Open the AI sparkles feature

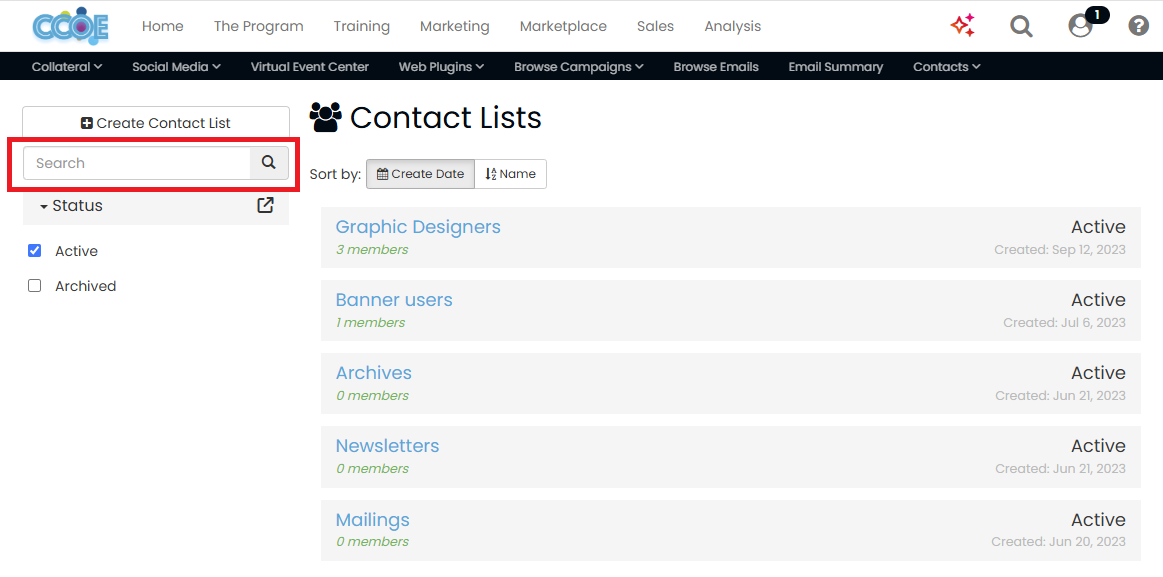click(x=962, y=26)
